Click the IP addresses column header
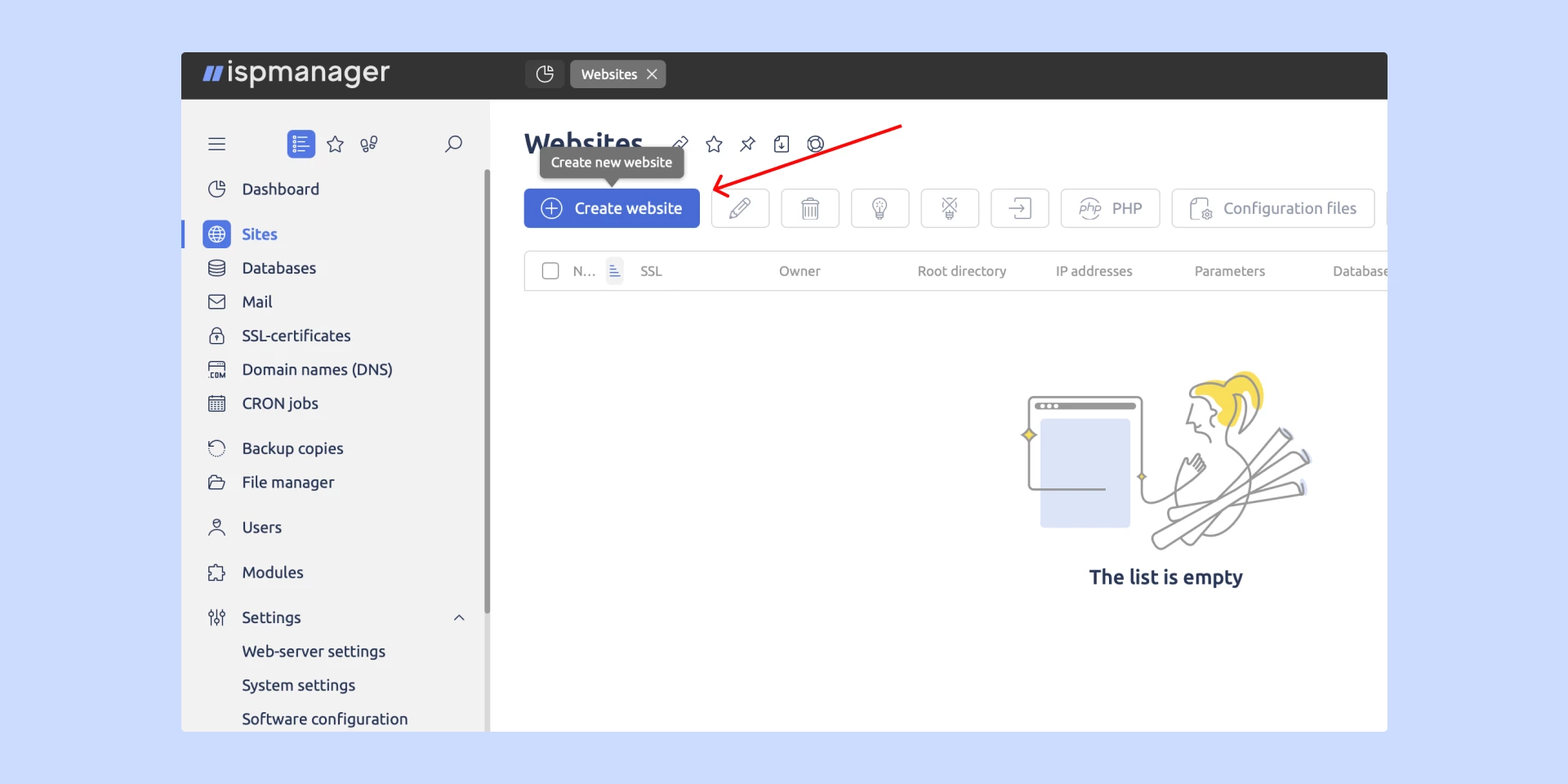Image resolution: width=1568 pixels, height=784 pixels. [x=1094, y=271]
